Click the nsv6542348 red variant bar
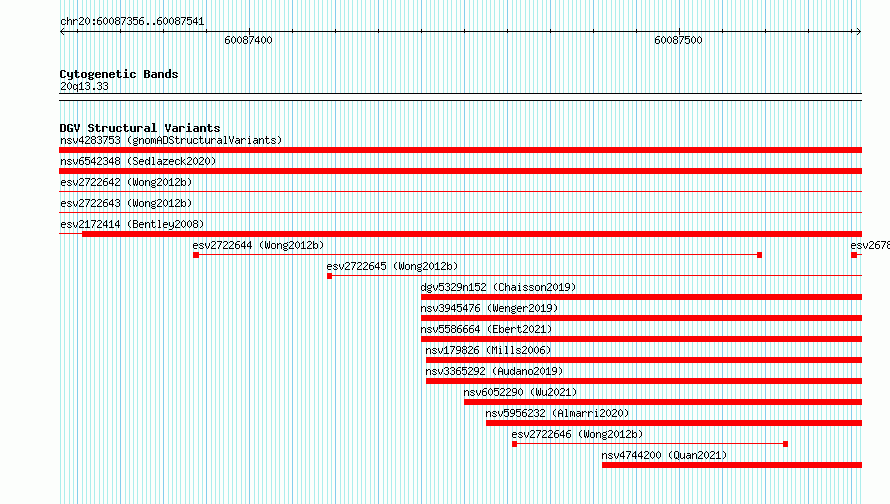Image resolution: width=890 pixels, height=504 pixels. tap(460, 171)
